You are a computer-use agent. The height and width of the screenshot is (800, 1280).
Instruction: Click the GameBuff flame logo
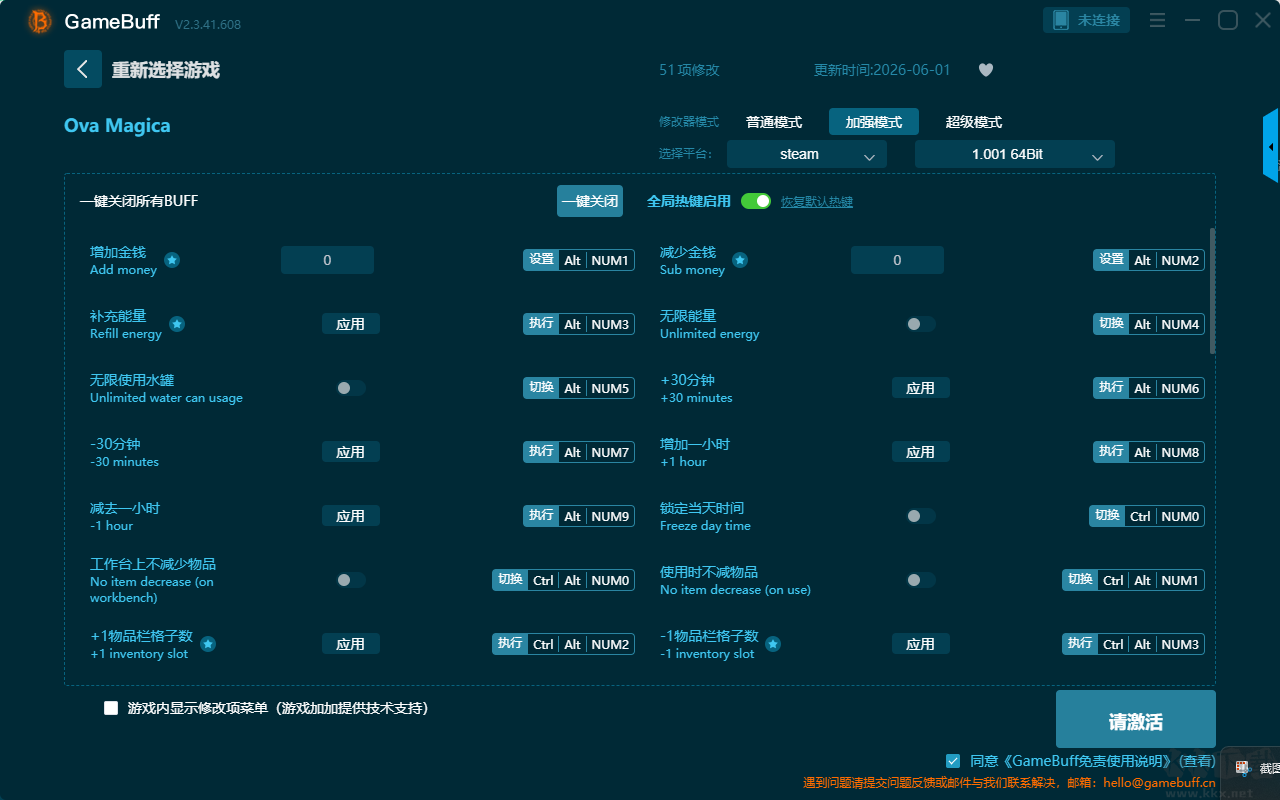coord(40,21)
